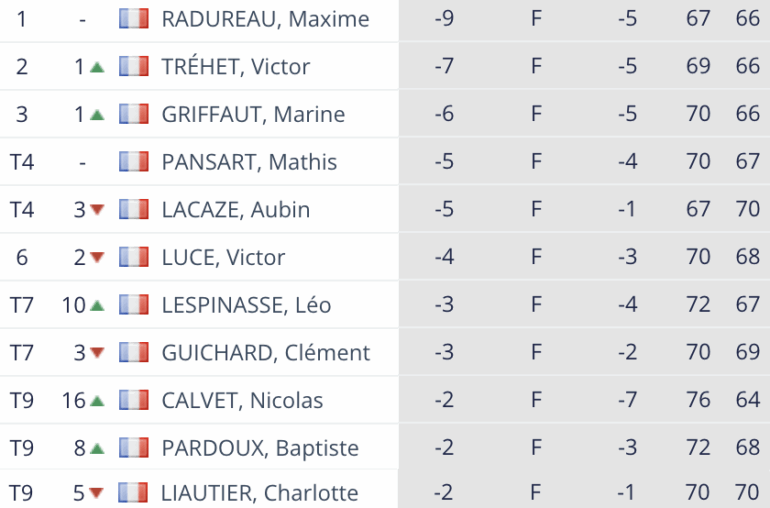
Task: Click the red down arrow next to LIAUTIER
Action: (x=97, y=493)
